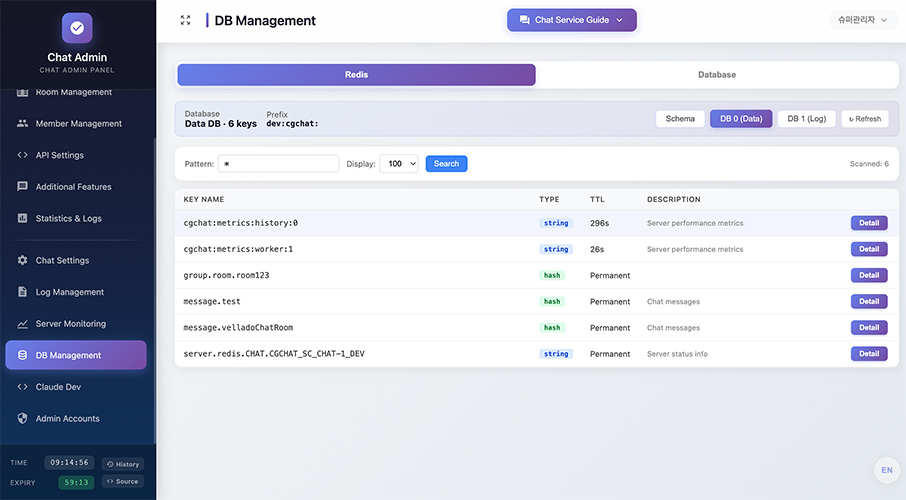Open Detail for server.redis.CHAT key
This screenshot has width=906, height=500.
click(868, 354)
